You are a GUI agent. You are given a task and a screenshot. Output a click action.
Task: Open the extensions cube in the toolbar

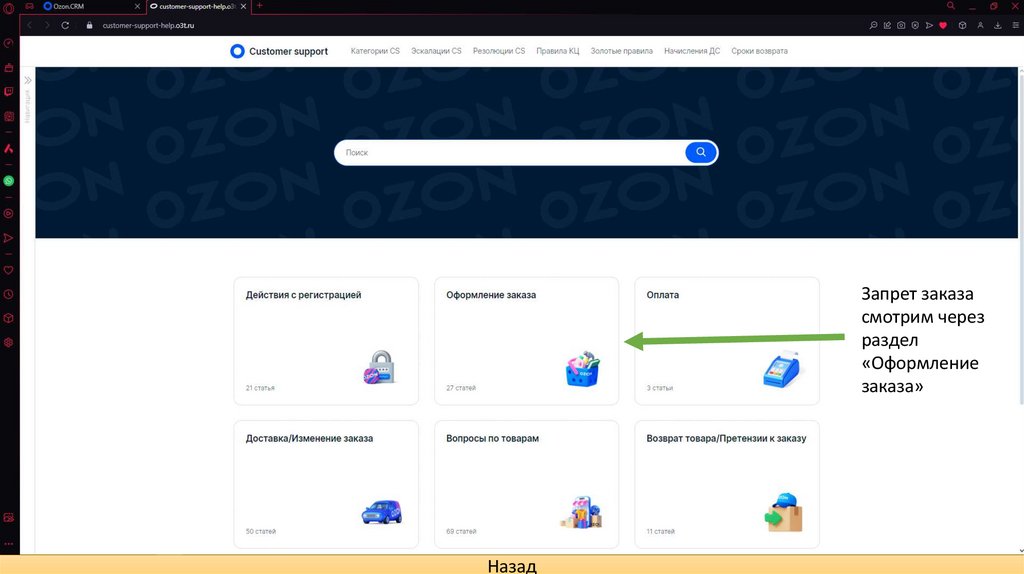click(x=963, y=25)
